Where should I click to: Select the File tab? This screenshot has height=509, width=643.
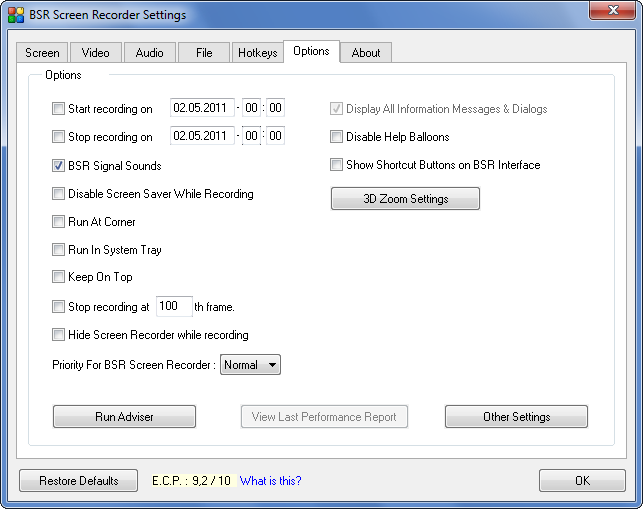204,53
